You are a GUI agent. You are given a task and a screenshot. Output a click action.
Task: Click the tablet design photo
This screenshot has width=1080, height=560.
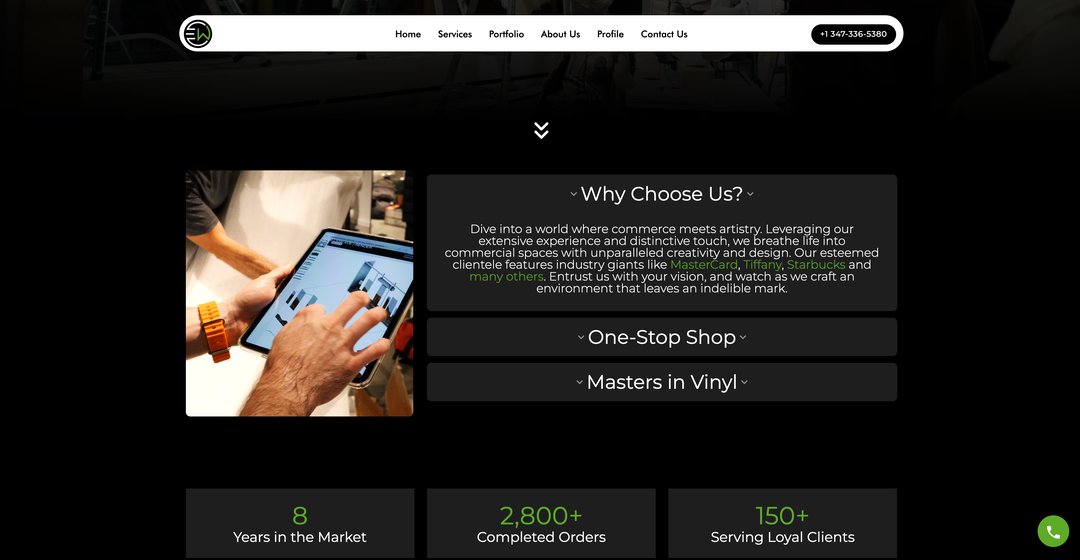coord(300,293)
